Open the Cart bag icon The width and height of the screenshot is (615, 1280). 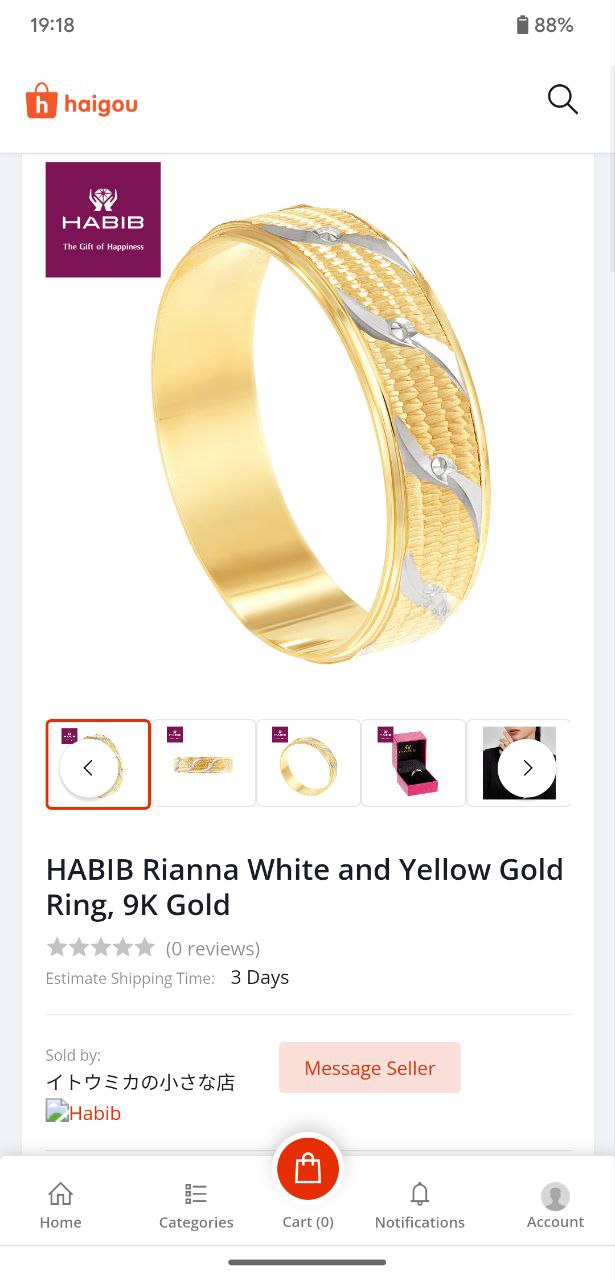[x=308, y=1168]
